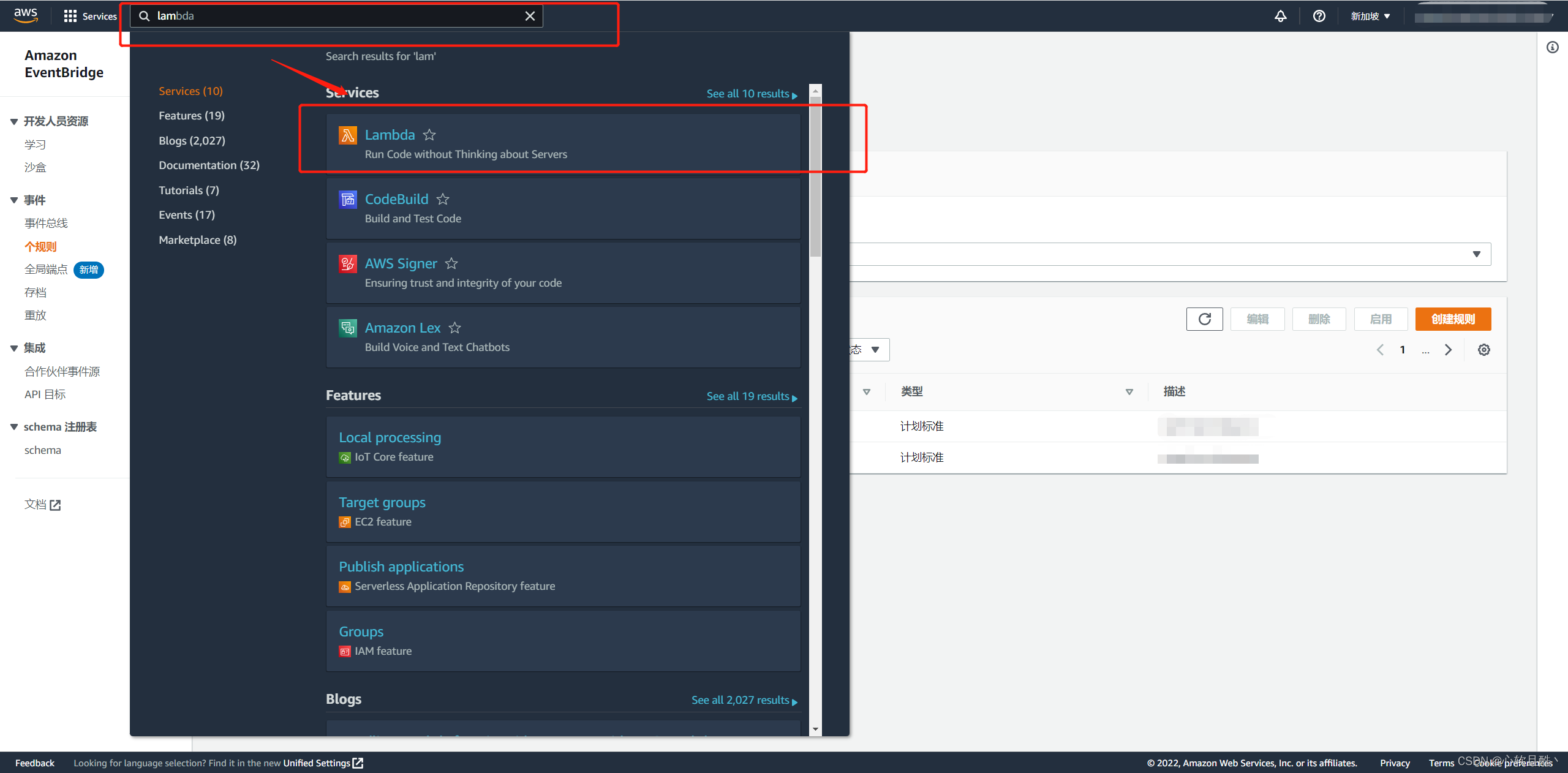Viewport: 1568px width, 773px height.
Task: Click the 创建规则 button
Action: point(1453,319)
